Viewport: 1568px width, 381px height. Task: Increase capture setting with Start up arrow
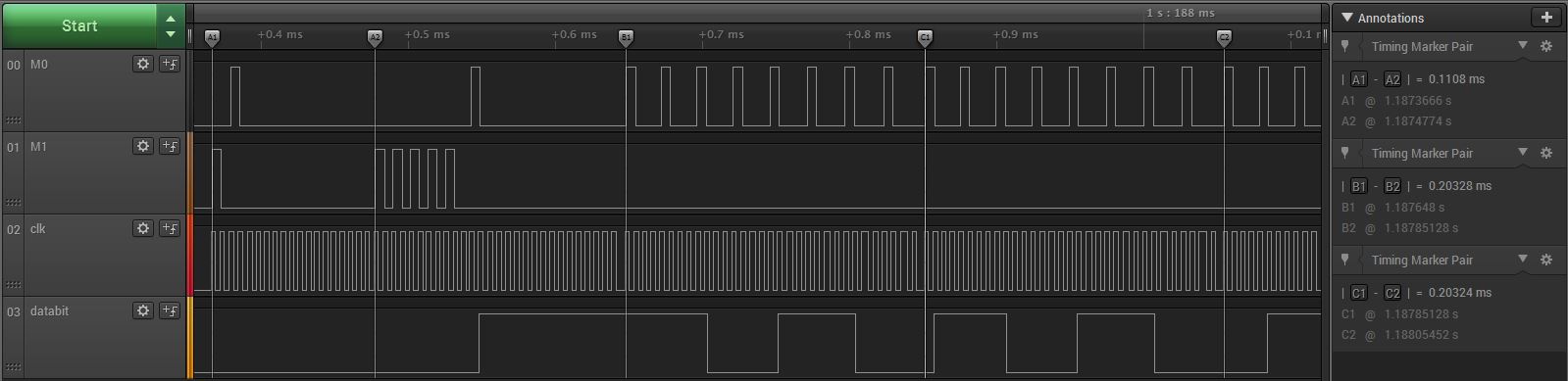point(171,18)
